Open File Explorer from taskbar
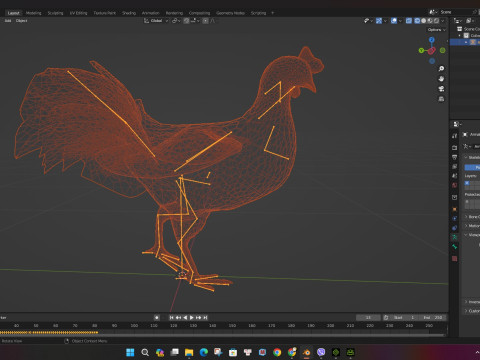The width and height of the screenshot is (480, 360). [189, 352]
